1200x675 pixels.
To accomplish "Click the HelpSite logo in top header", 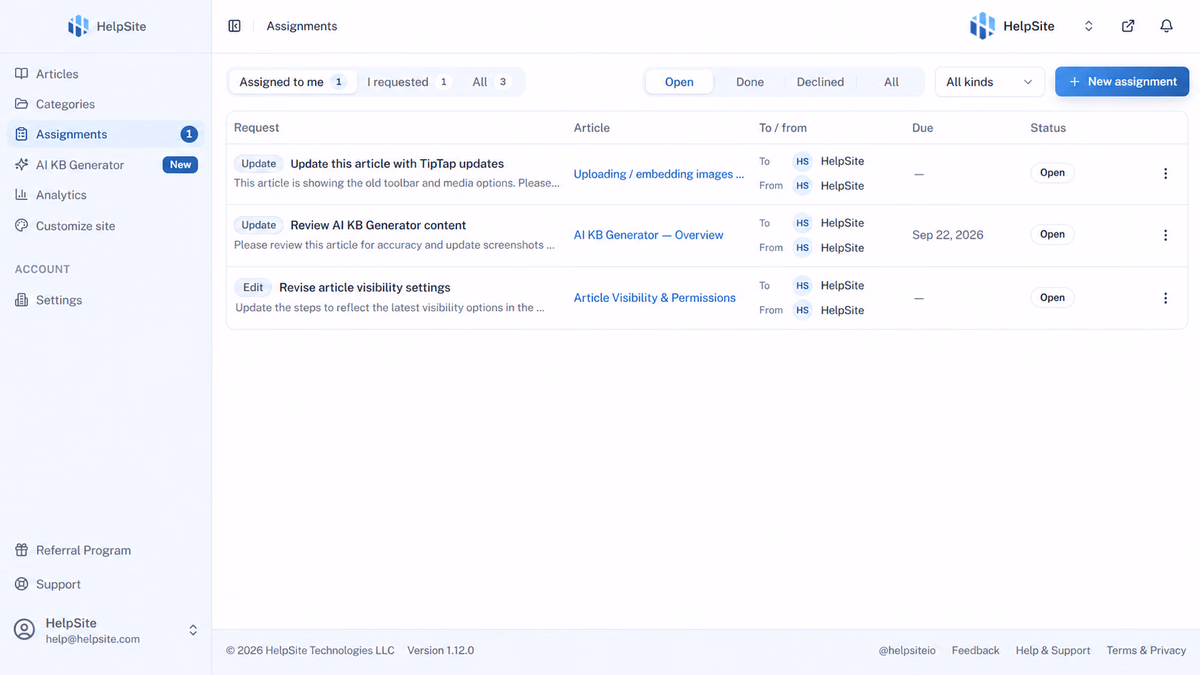I will [982, 26].
